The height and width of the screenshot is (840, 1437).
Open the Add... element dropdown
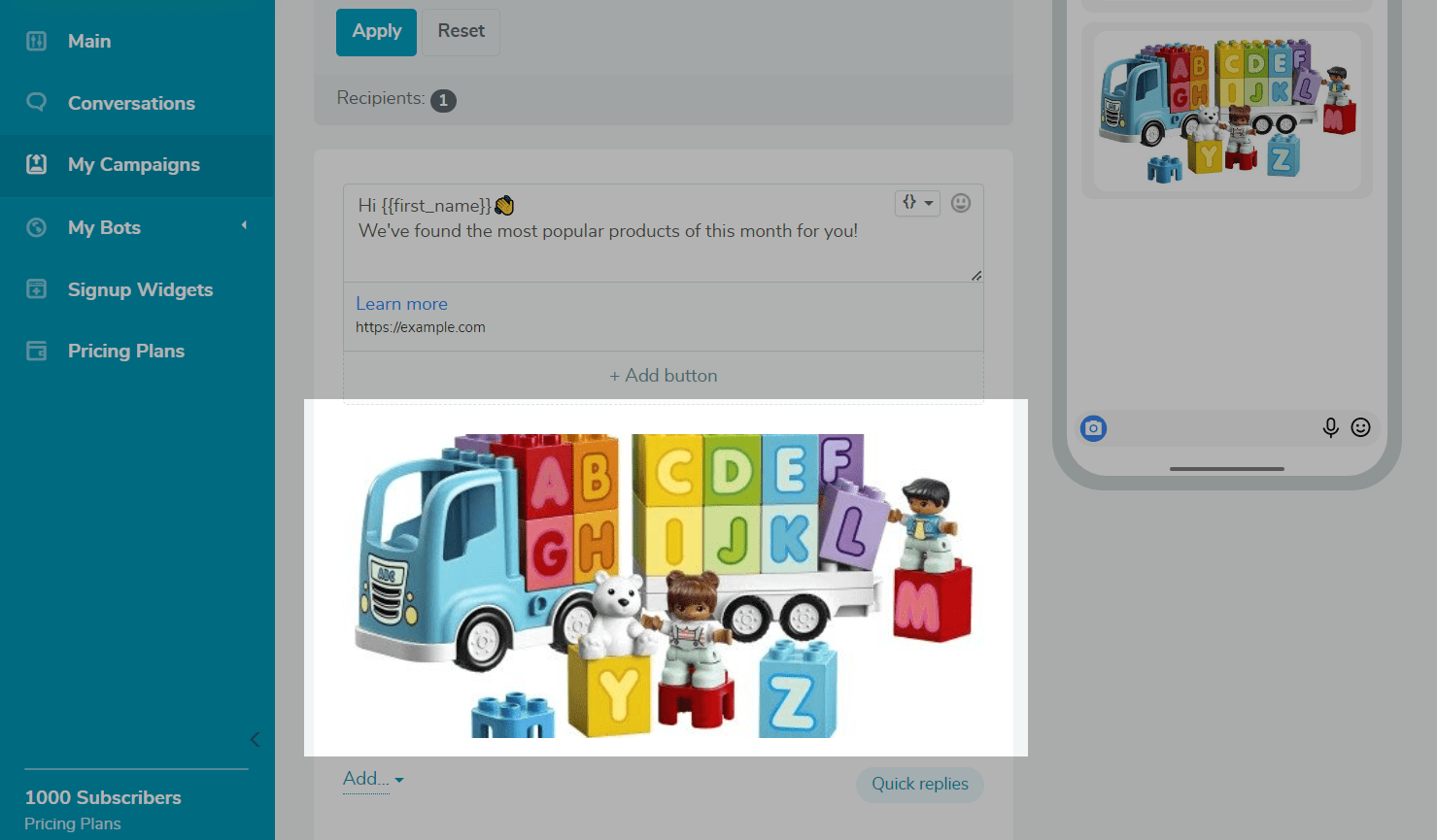tap(373, 779)
